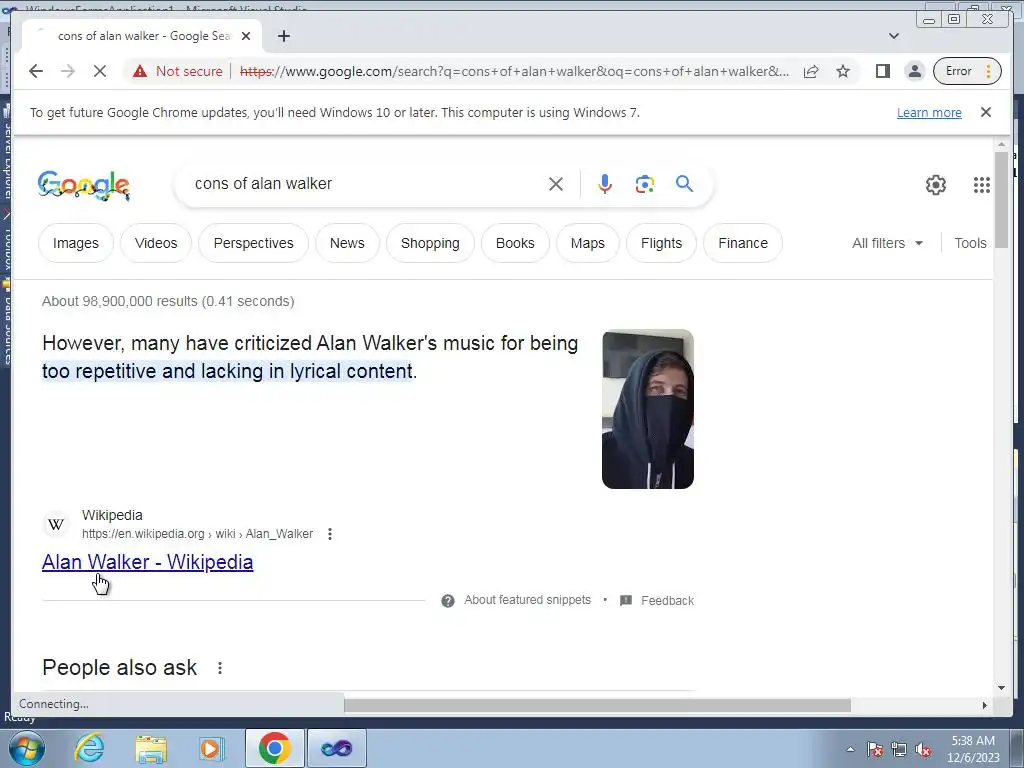The width and height of the screenshot is (1024, 768).
Task: Switch to the News results
Action: (x=347, y=243)
